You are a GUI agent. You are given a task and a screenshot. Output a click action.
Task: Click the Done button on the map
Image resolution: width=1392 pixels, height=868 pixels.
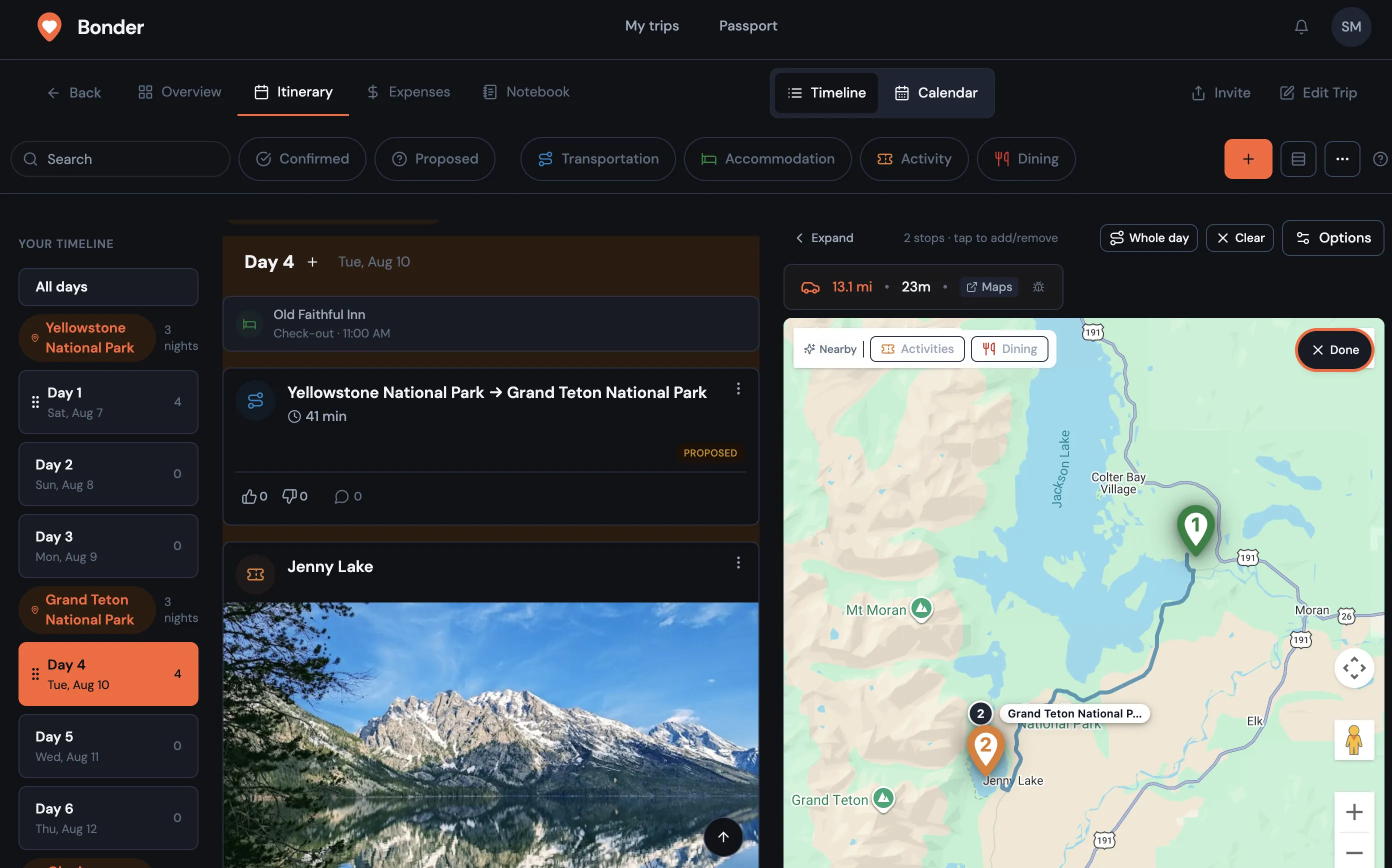click(1334, 349)
